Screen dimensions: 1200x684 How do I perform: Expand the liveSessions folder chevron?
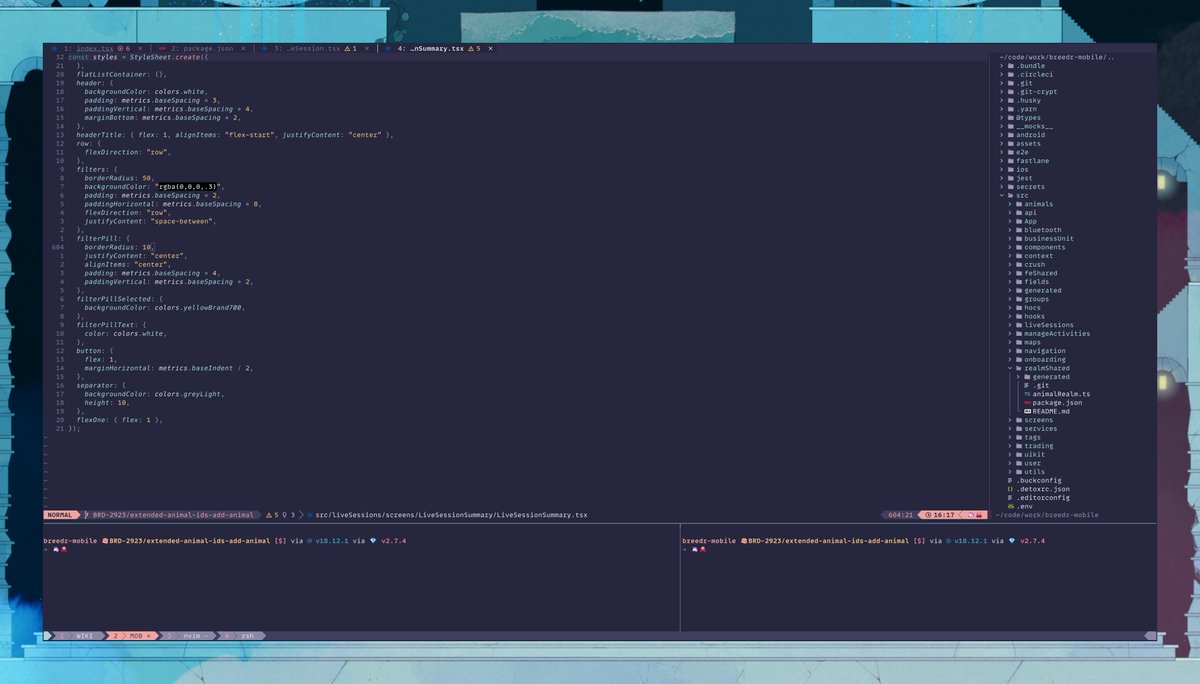coord(1009,325)
